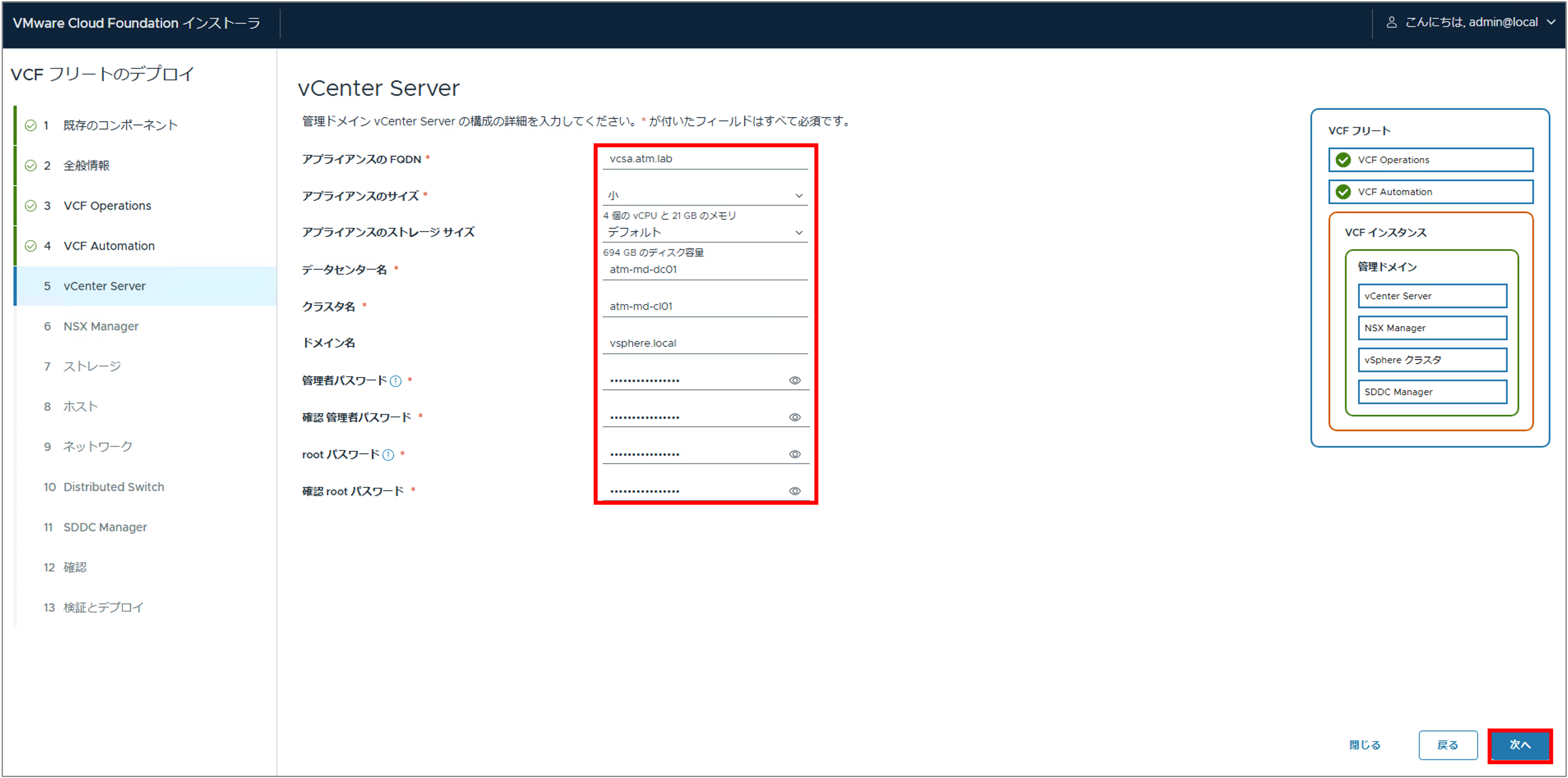Reveal 確認 管理者パスワード using eye icon

[794, 417]
